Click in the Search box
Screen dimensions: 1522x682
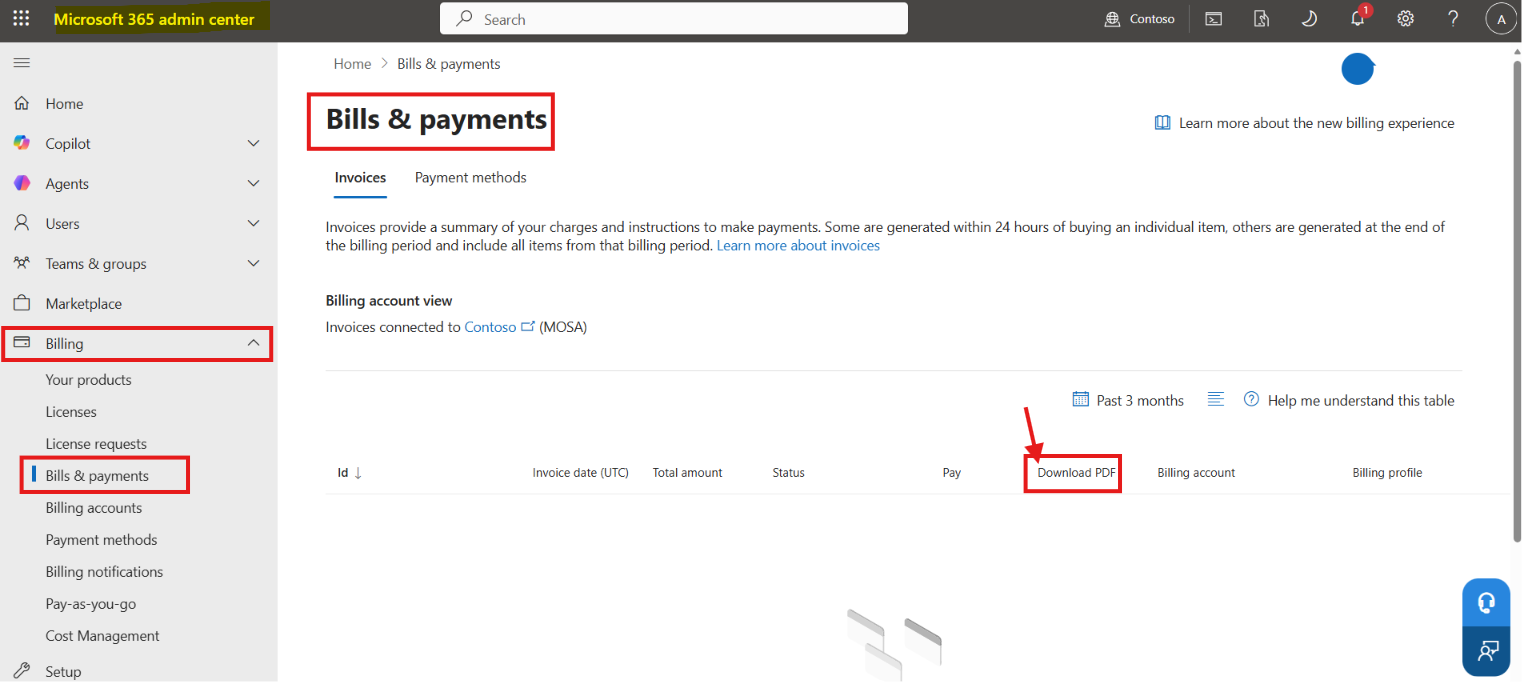(674, 19)
